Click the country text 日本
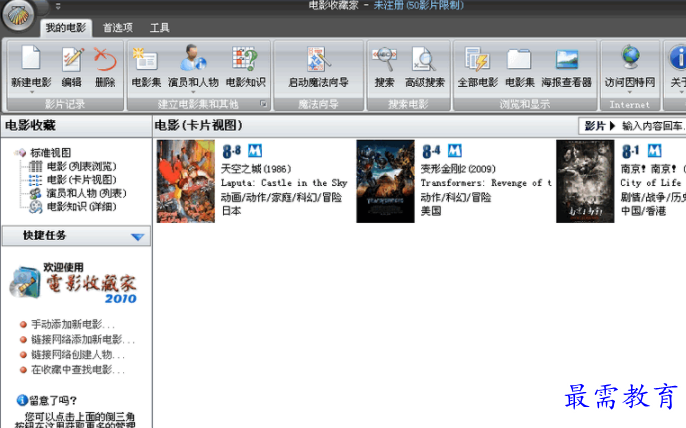The height and width of the screenshot is (428, 686). pos(231,211)
